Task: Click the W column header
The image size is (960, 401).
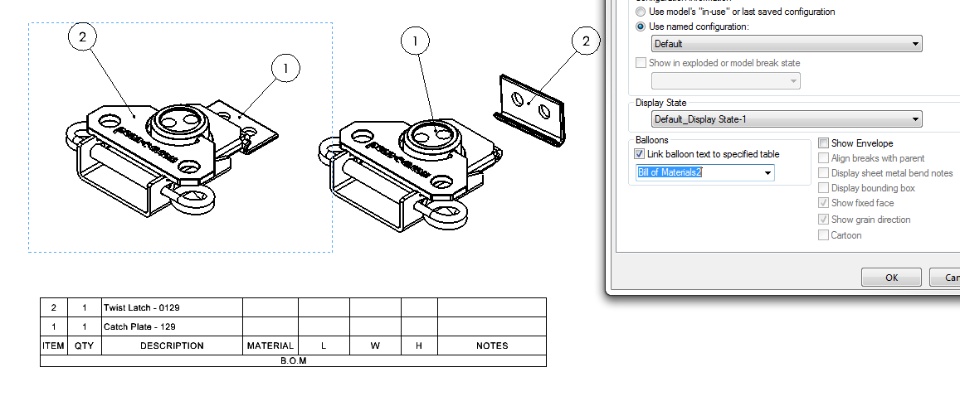Action: click(x=375, y=345)
